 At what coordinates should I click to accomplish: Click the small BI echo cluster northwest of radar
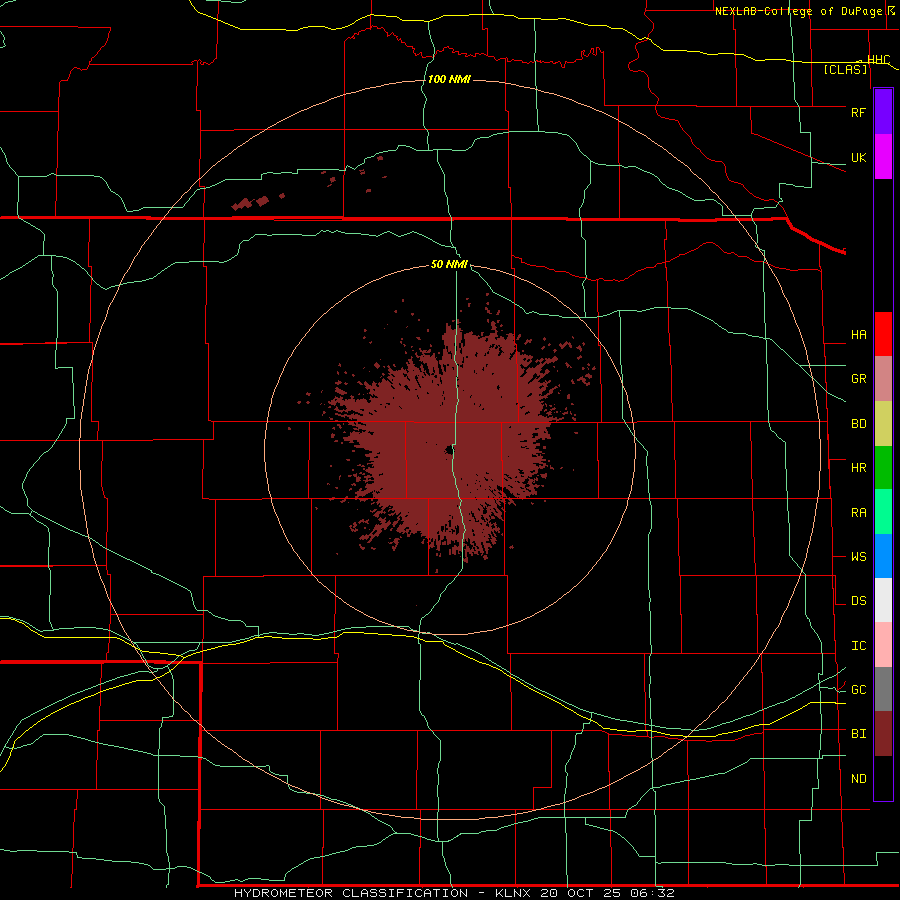(x=251, y=203)
